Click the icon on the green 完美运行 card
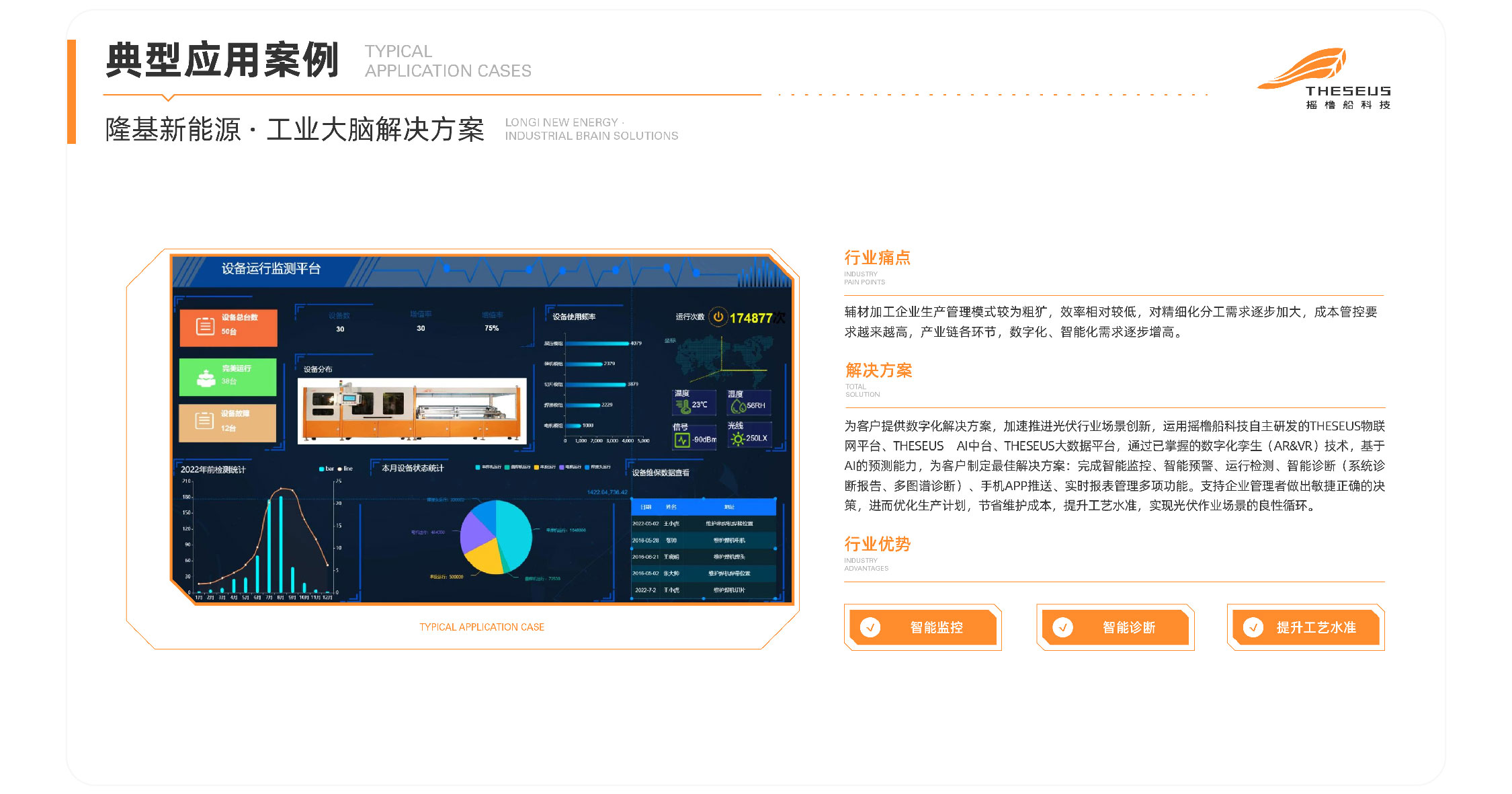This screenshot has width=1512, height=794. tap(206, 377)
